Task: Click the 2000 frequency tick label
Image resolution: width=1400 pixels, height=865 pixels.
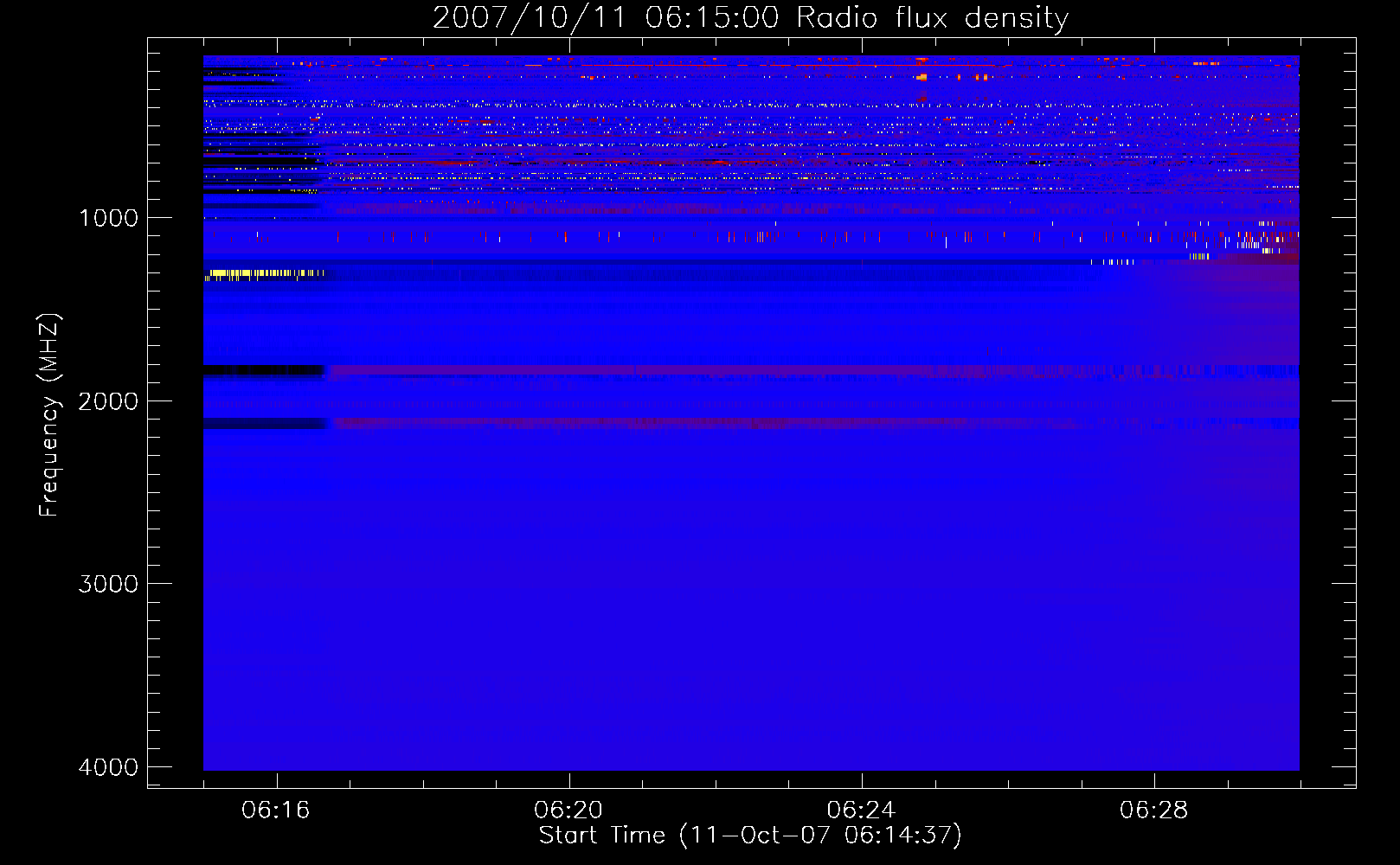Action: 108,401
